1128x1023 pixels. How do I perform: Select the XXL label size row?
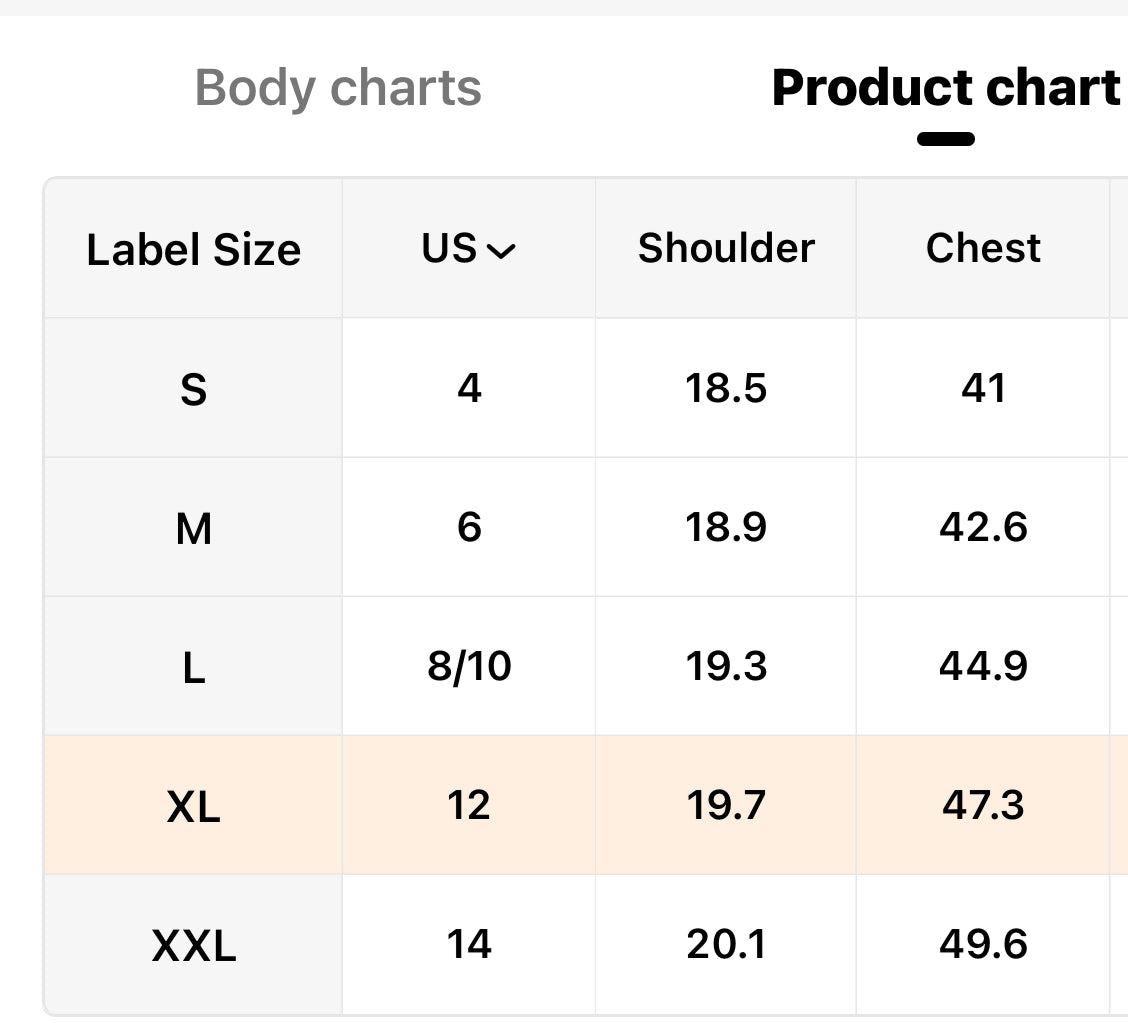pyautogui.click(x=193, y=944)
